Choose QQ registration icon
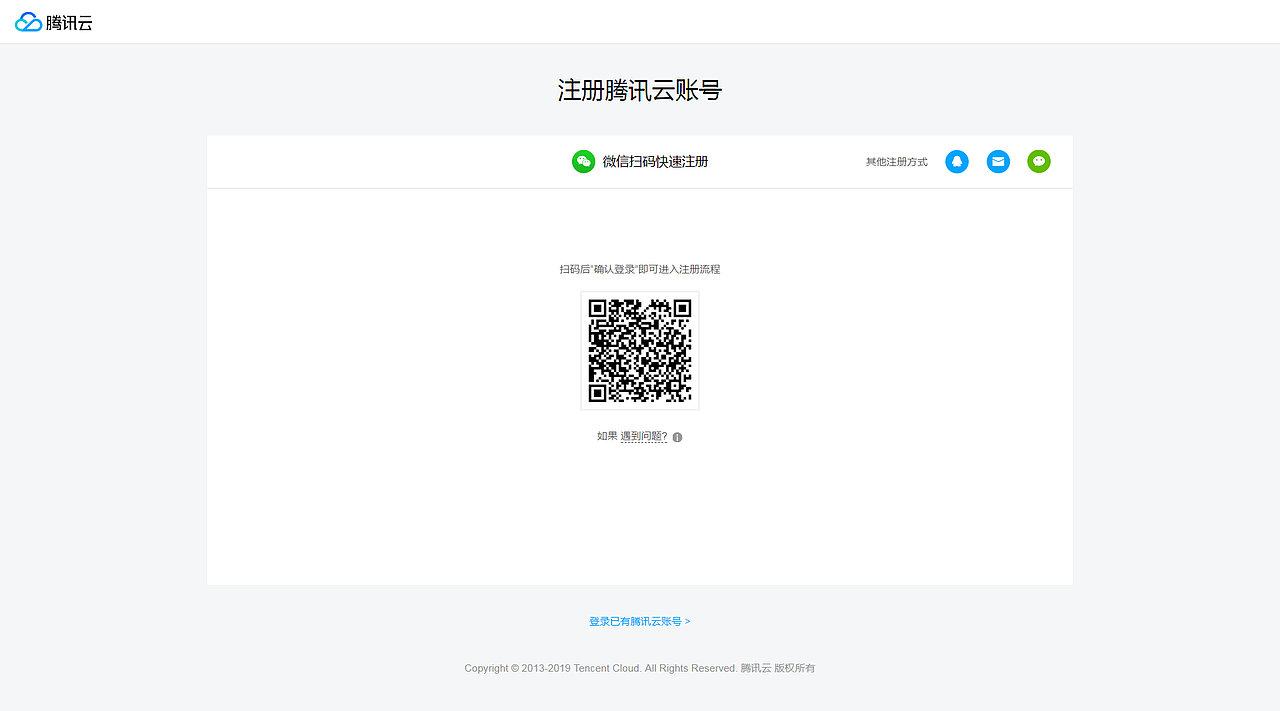This screenshot has width=1280, height=711. [x=957, y=161]
